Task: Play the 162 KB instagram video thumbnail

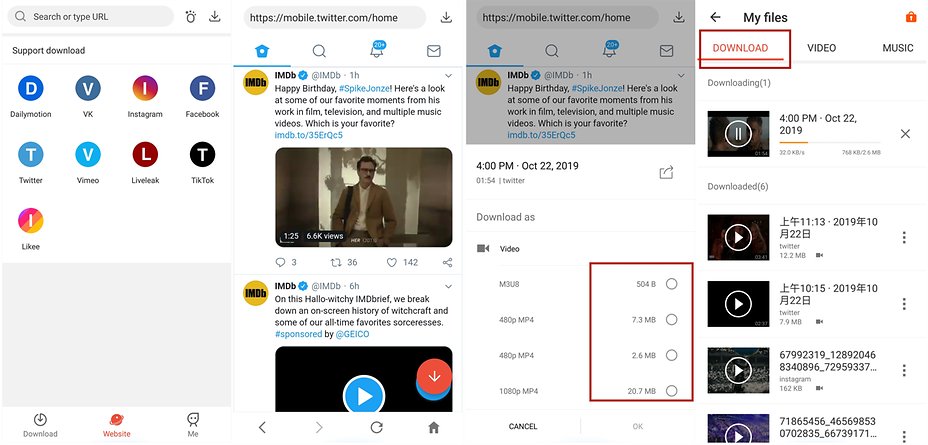Action: (738, 370)
